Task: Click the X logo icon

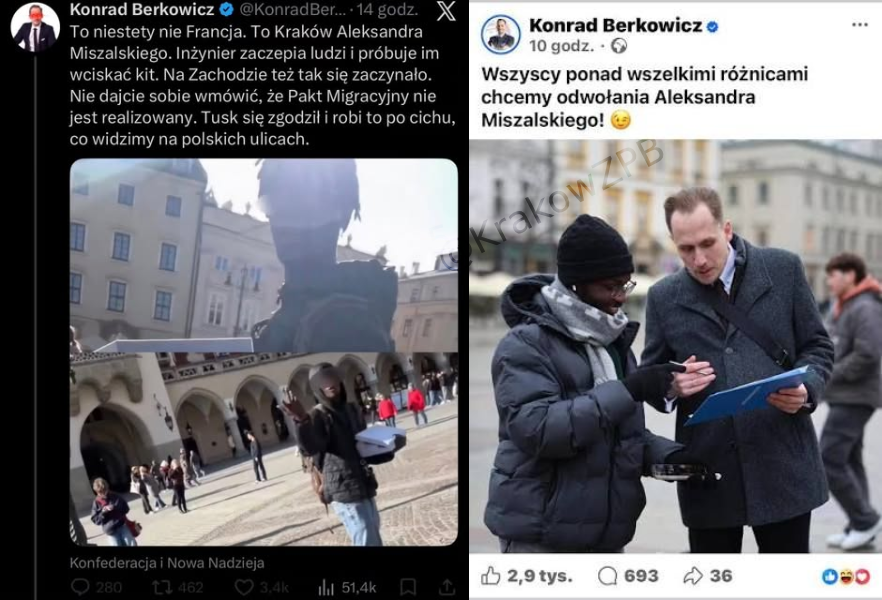Action: tap(446, 10)
